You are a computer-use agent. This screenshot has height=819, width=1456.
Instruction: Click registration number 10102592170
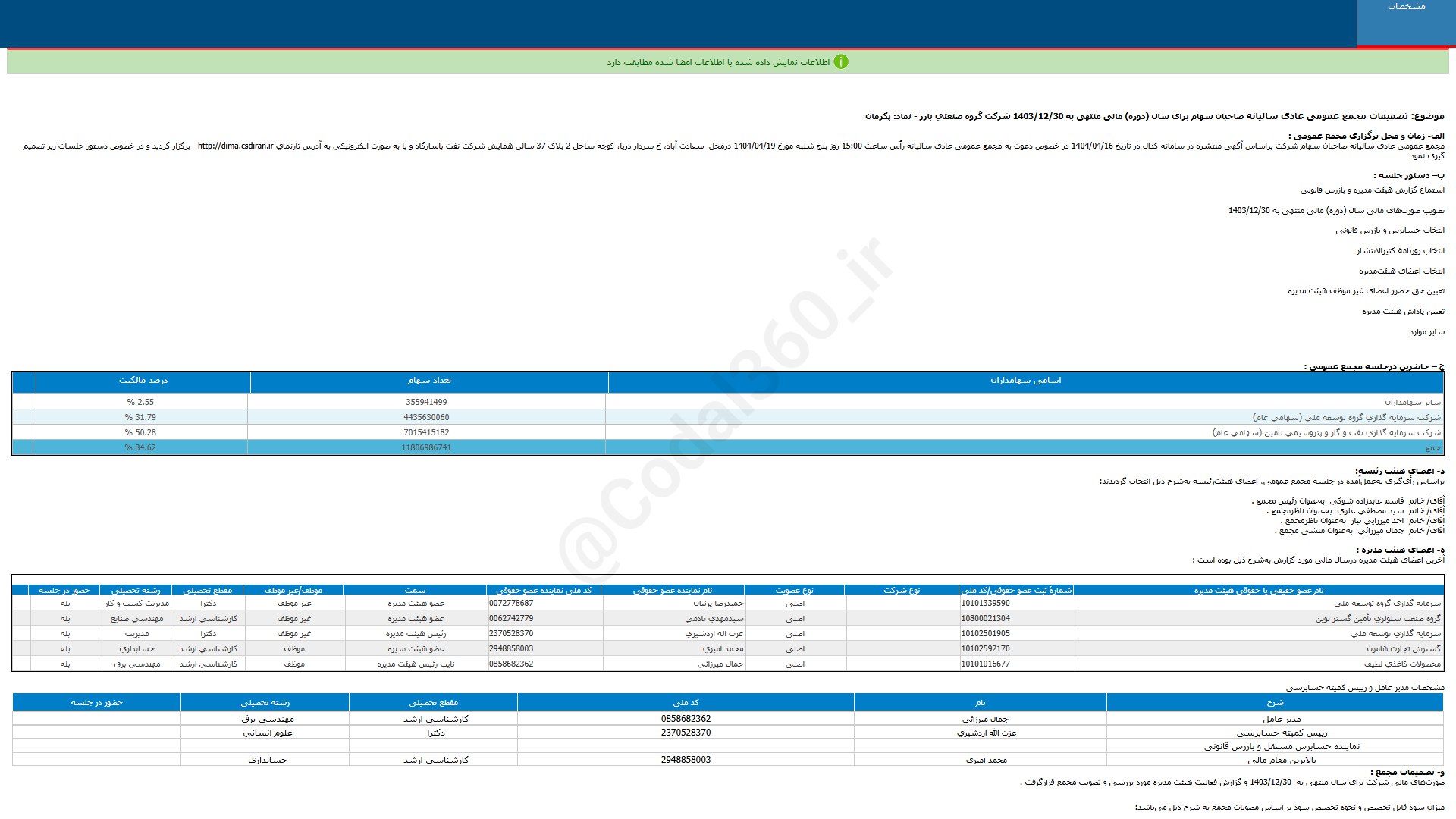tap(985, 649)
